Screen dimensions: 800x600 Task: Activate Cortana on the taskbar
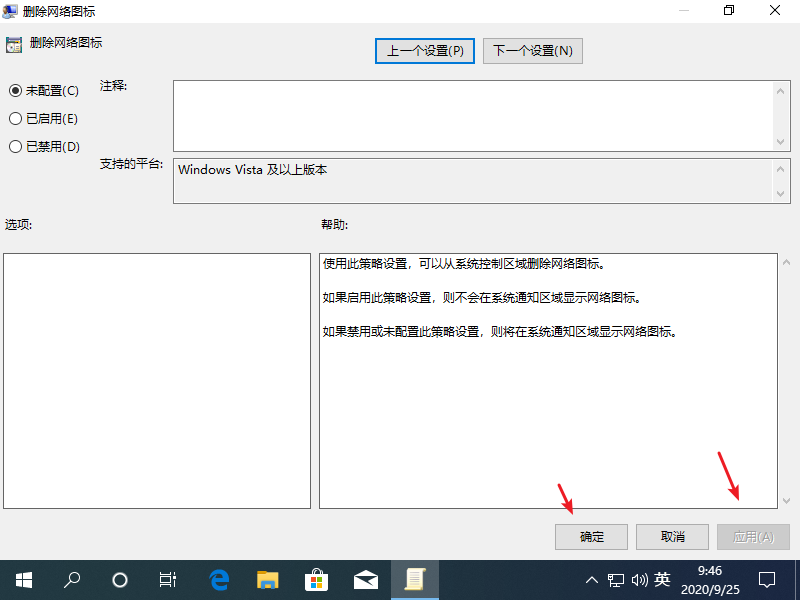pos(119,580)
